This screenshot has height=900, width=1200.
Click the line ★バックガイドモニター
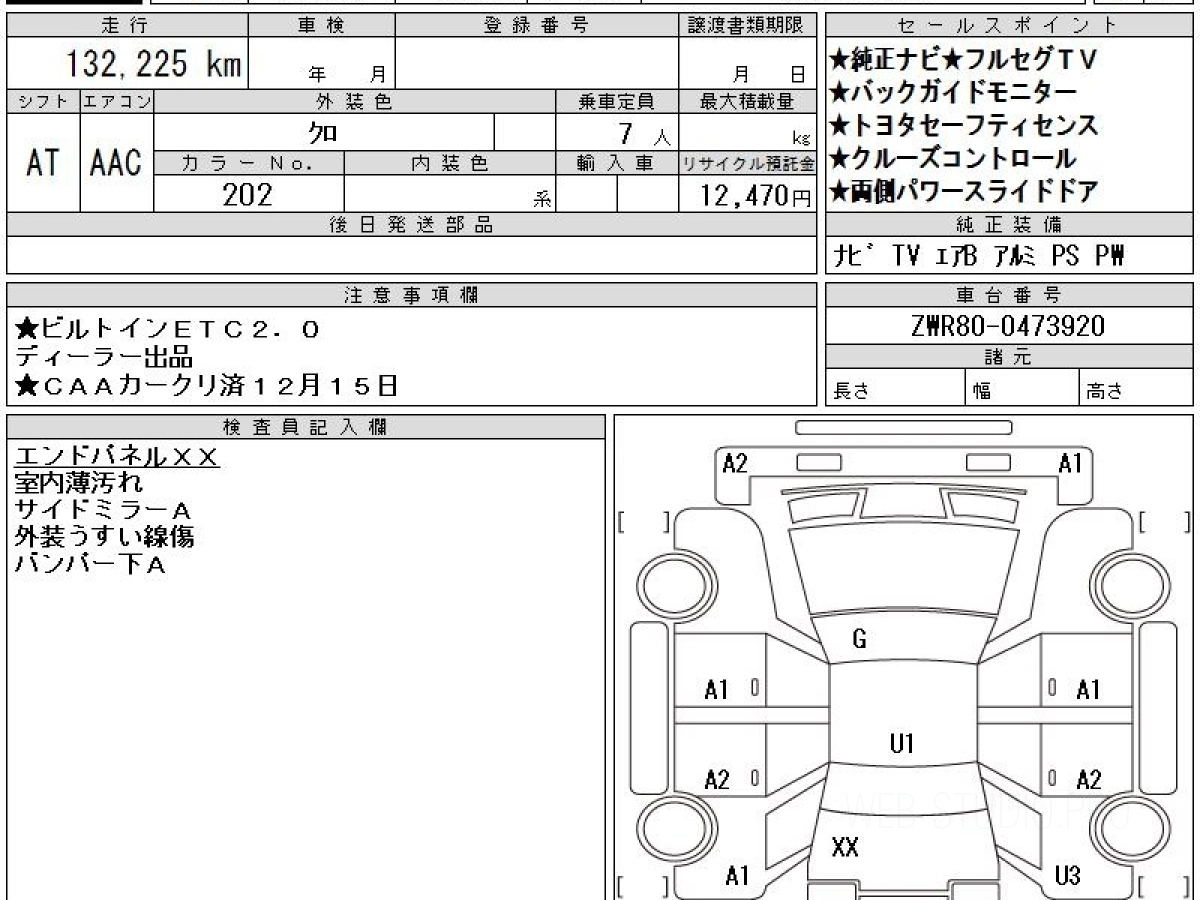coord(953,92)
